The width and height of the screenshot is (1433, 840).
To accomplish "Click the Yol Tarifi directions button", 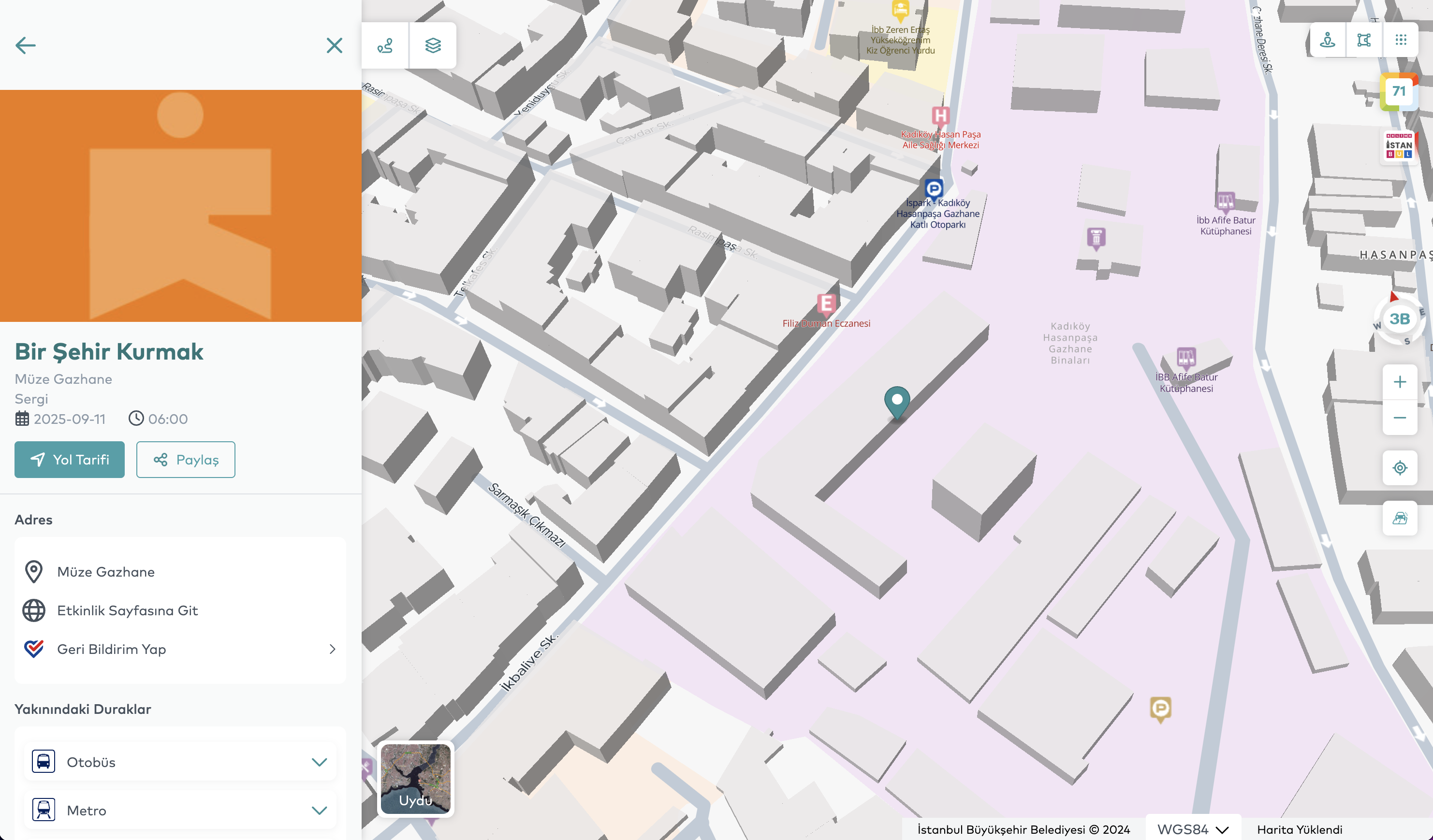I will click(69, 459).
